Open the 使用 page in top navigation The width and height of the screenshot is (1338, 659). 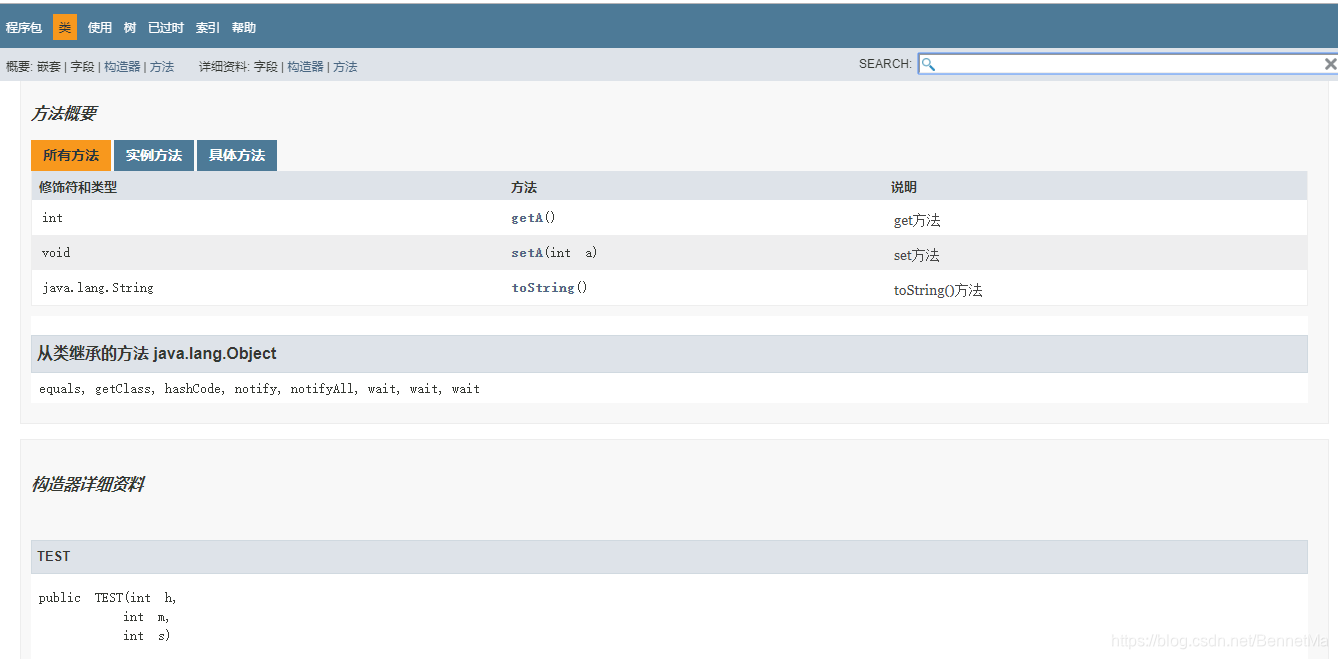[x=100, y=27]
